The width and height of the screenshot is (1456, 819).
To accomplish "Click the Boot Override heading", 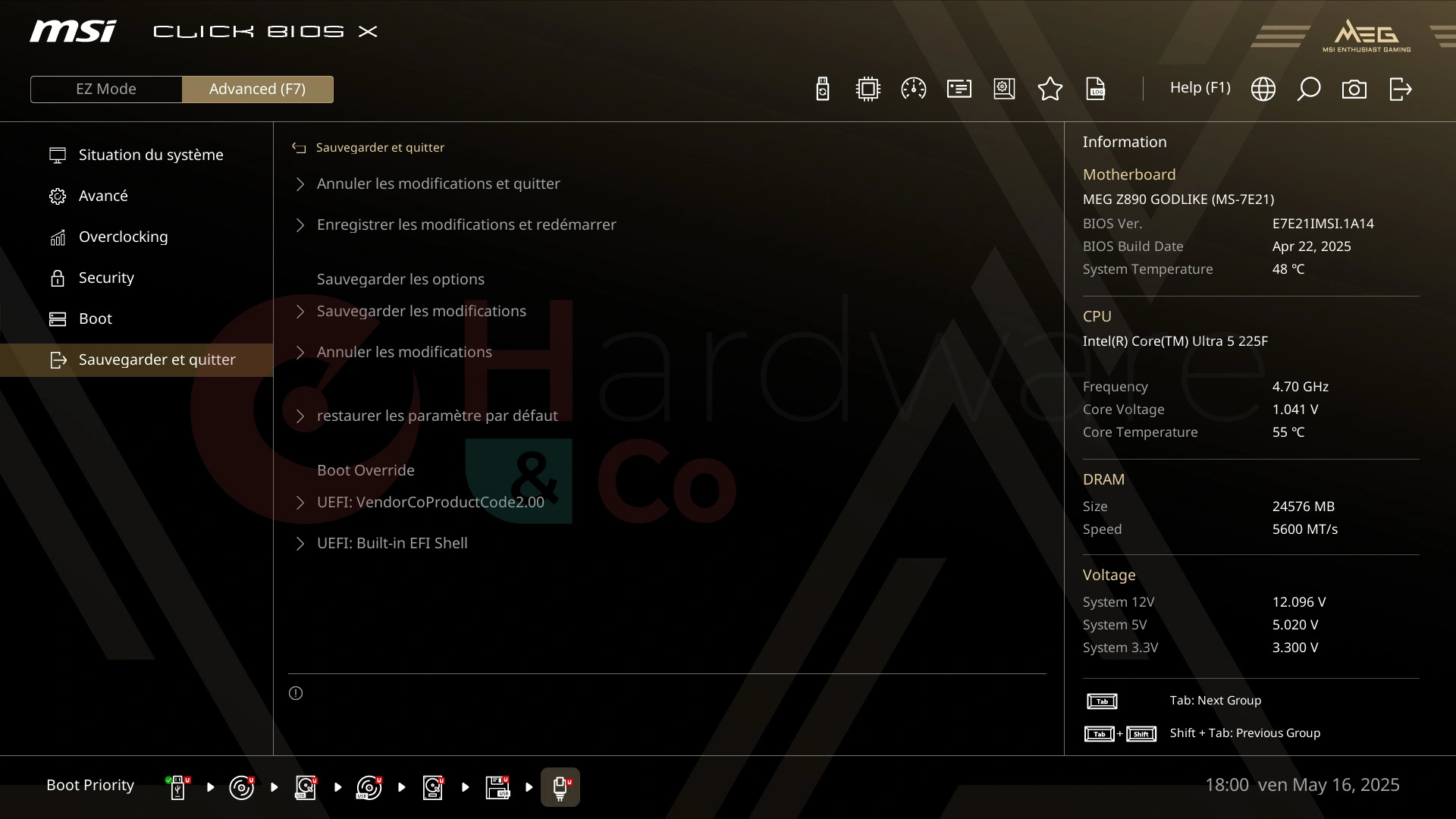I will (x=366, y=470).
